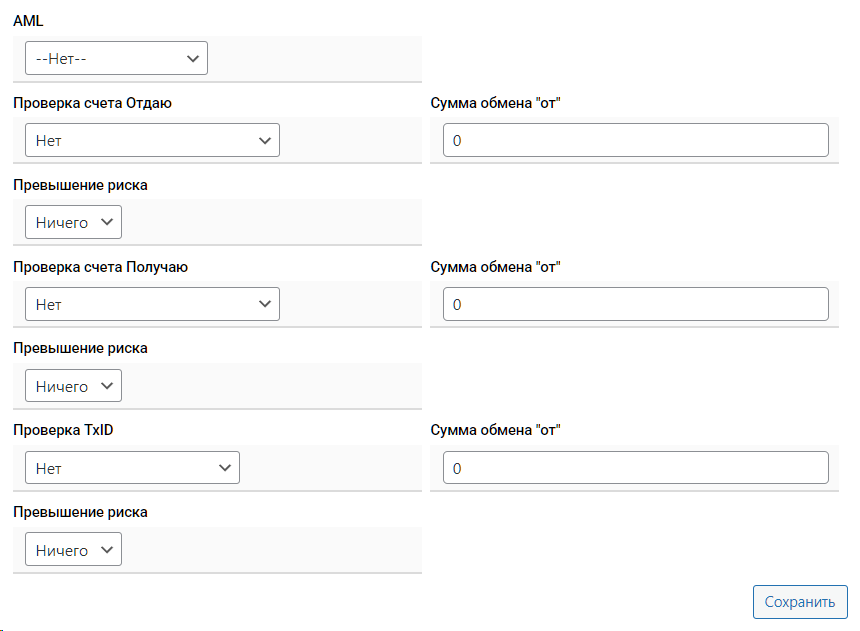860x631 pixels.
Task: Open Превышение риска dropdown below Проверка счета Получаю
Action: tap(73, 386)
